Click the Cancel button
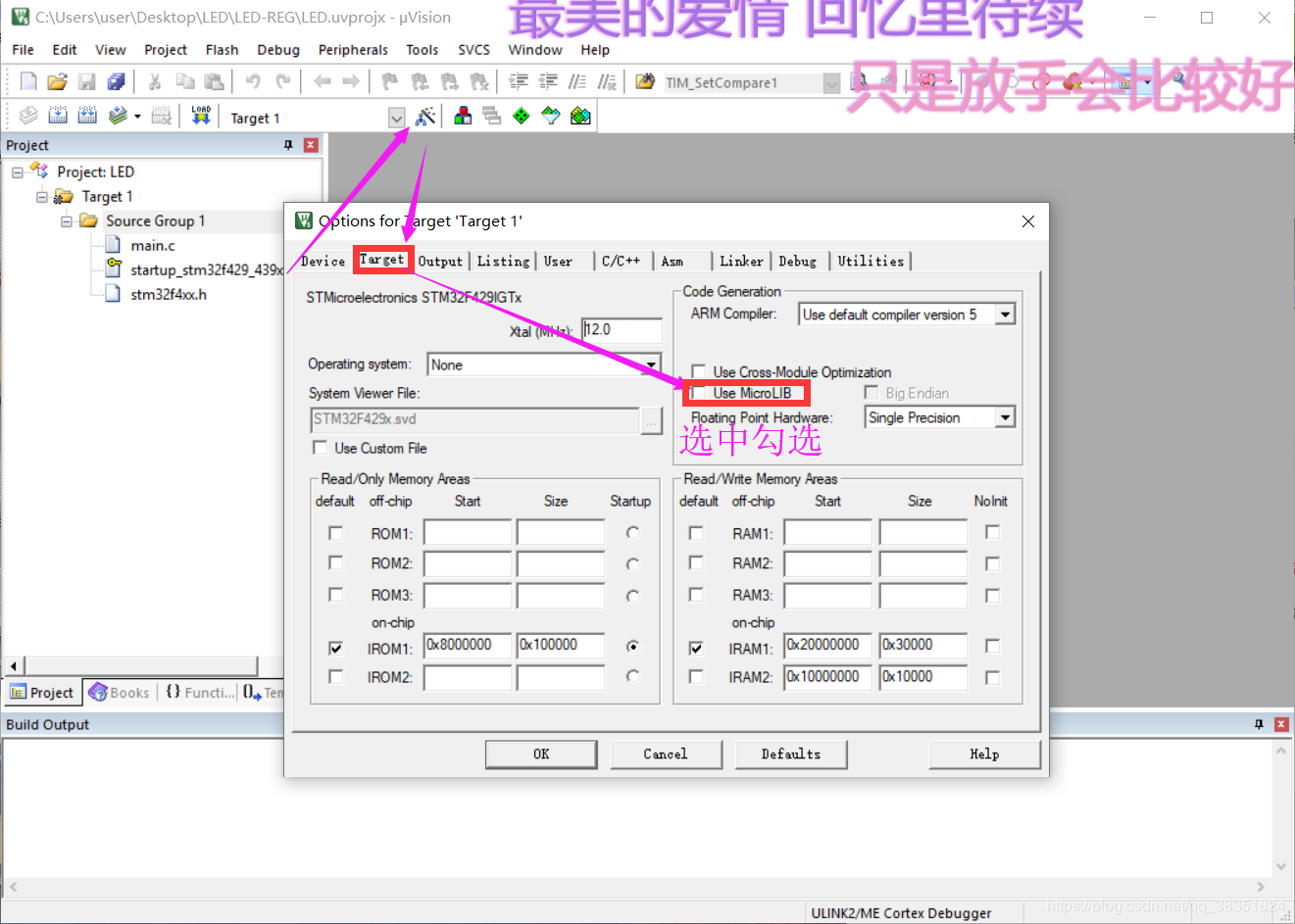This screenshot has height=924, width=1295. click(666, 754)
